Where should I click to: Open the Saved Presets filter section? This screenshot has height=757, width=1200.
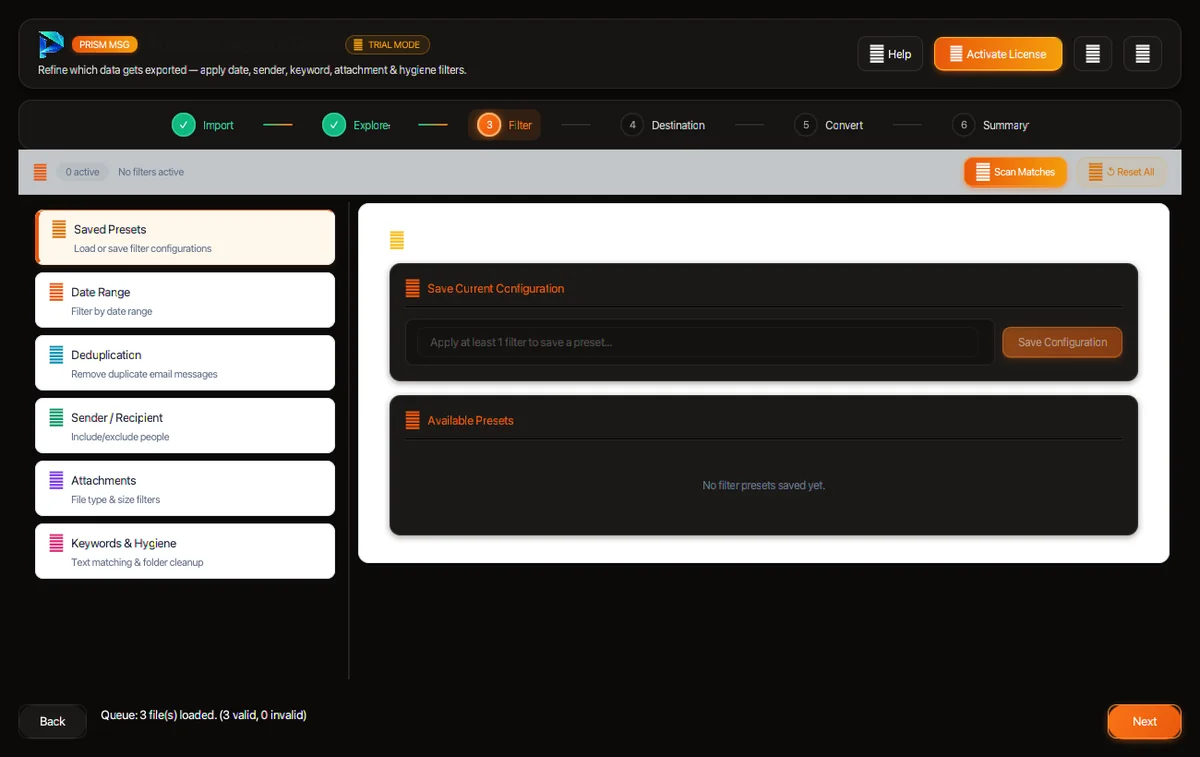185,238
